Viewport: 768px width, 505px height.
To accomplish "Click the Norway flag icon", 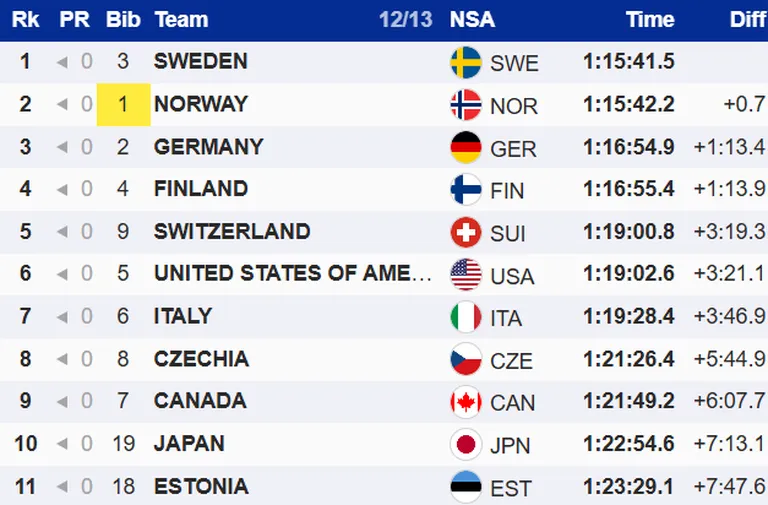I will tap(465, 105).
